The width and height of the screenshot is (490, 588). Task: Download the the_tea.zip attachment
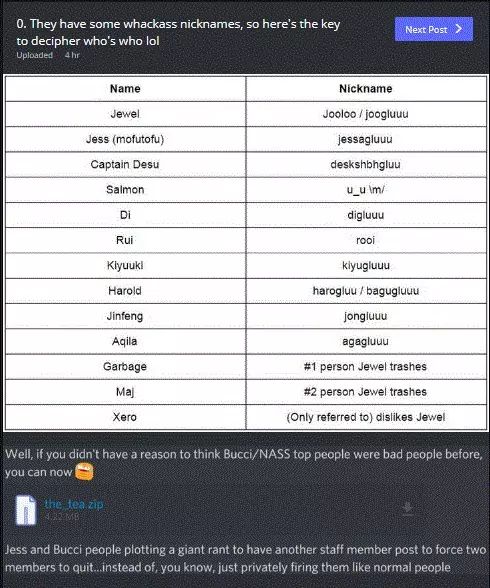pos(408,509)
